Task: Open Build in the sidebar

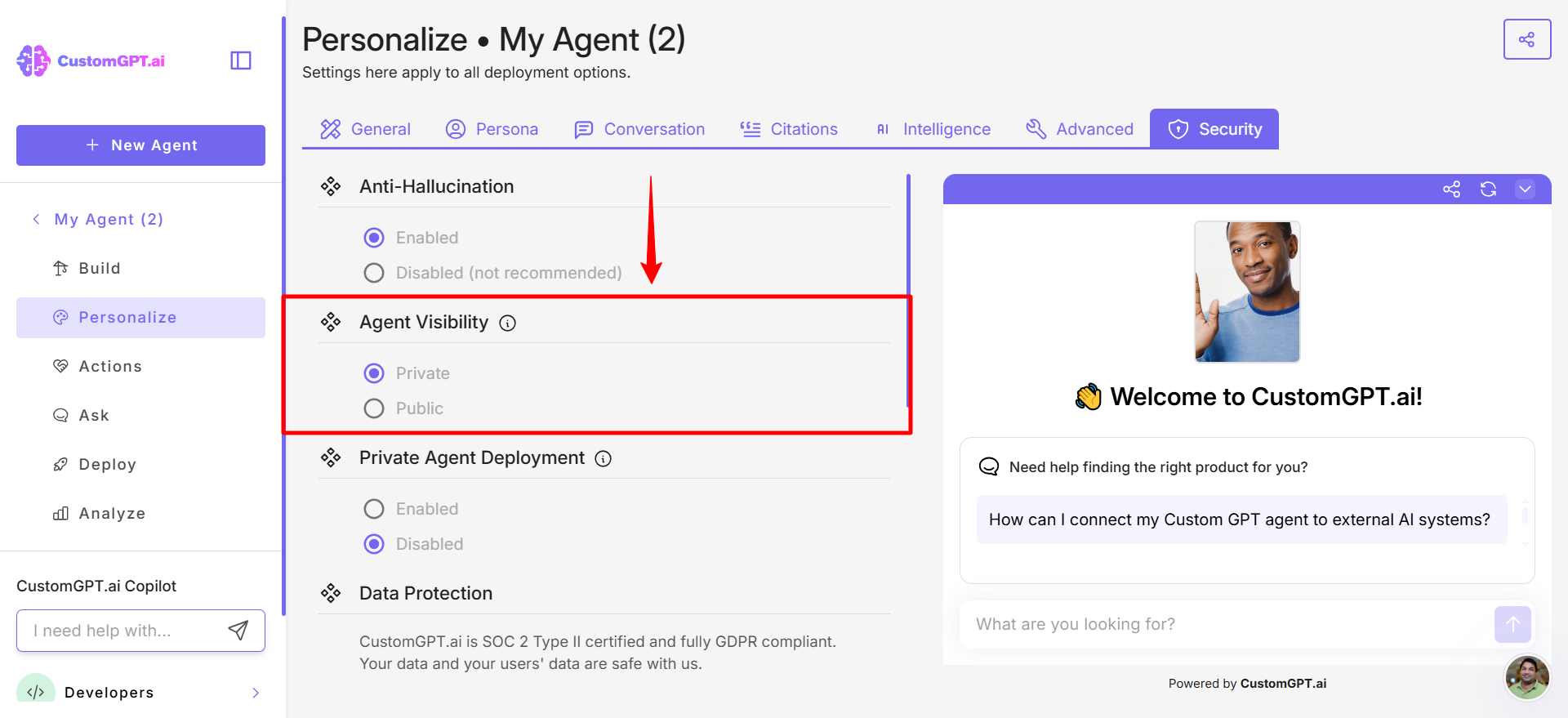Action: pyautogui.click(x=140, y=269)
